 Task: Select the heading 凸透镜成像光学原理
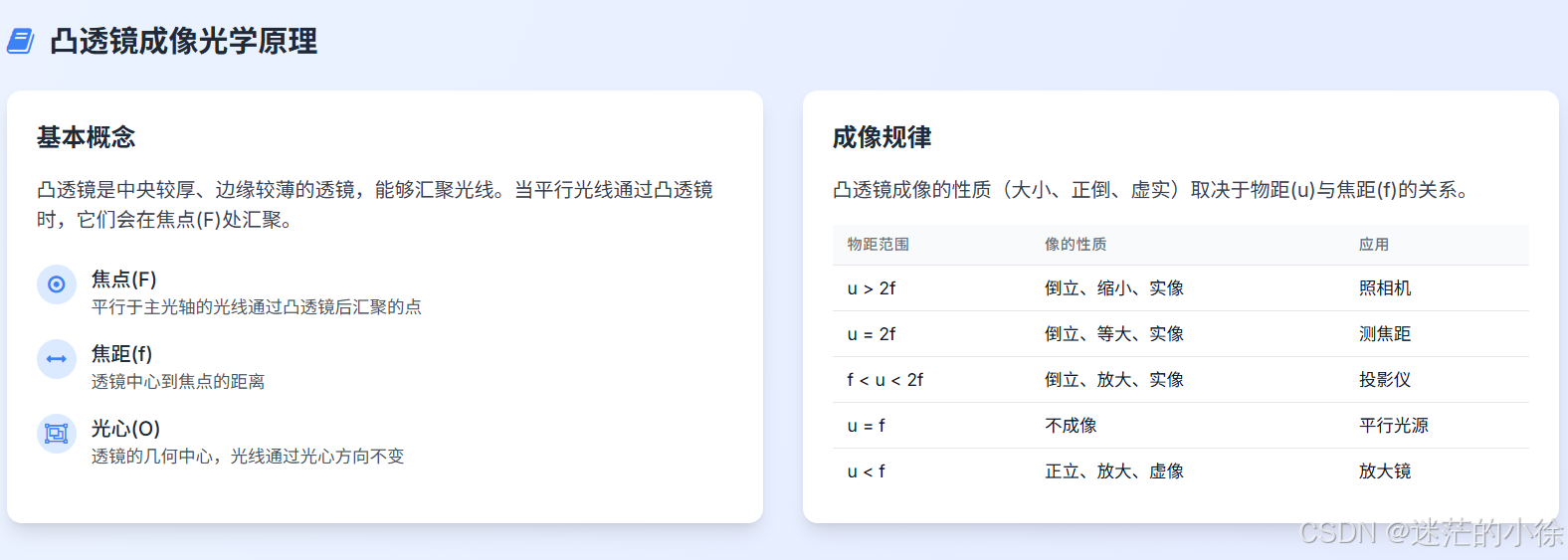pyautogui.click(x=184, y=41)
